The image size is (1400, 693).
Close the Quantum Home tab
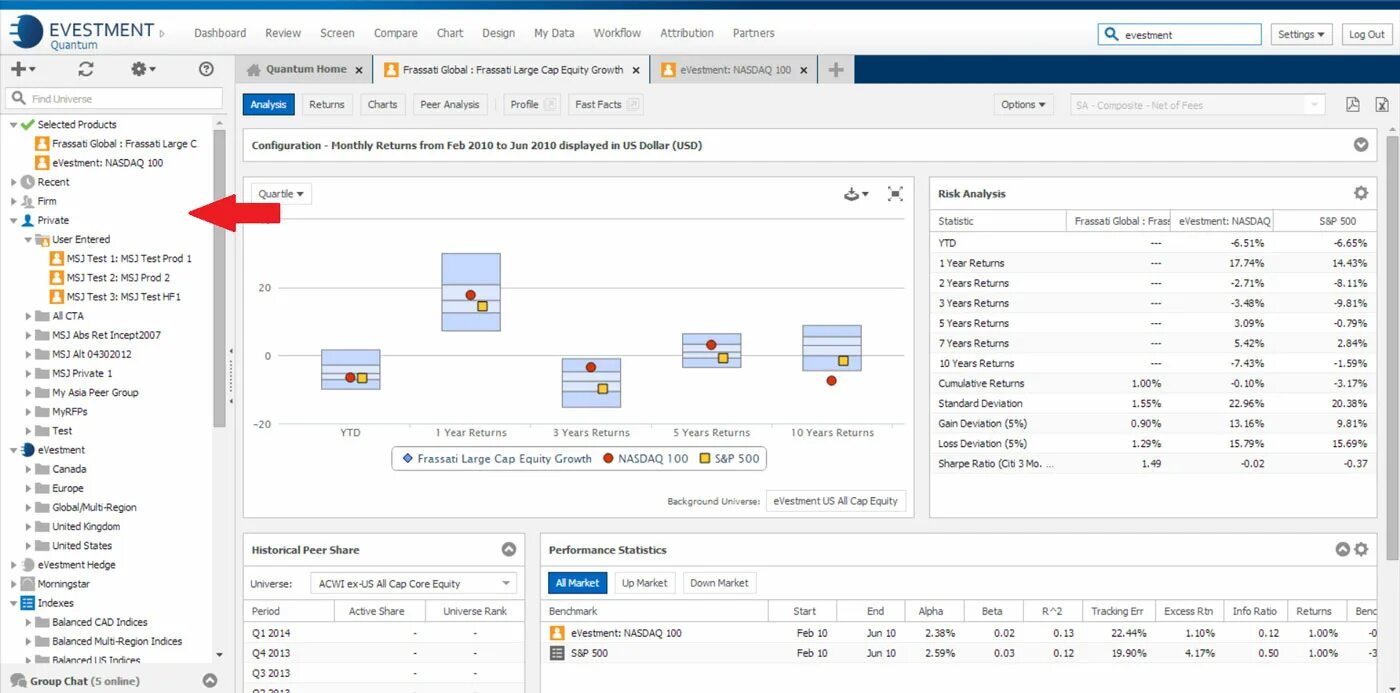(359, 70)
